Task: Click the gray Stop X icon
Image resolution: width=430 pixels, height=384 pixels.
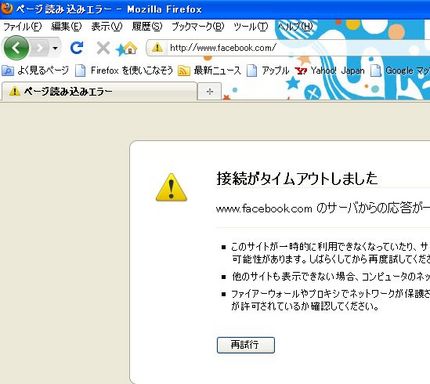Action: tap(103, 48)
